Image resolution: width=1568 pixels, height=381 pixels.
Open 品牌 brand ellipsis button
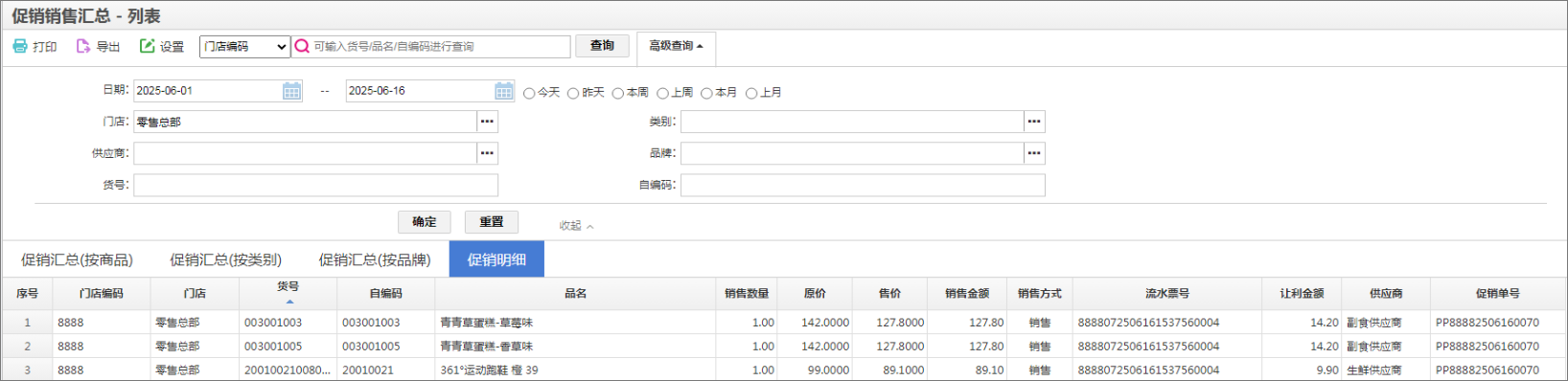[1034, 153]
